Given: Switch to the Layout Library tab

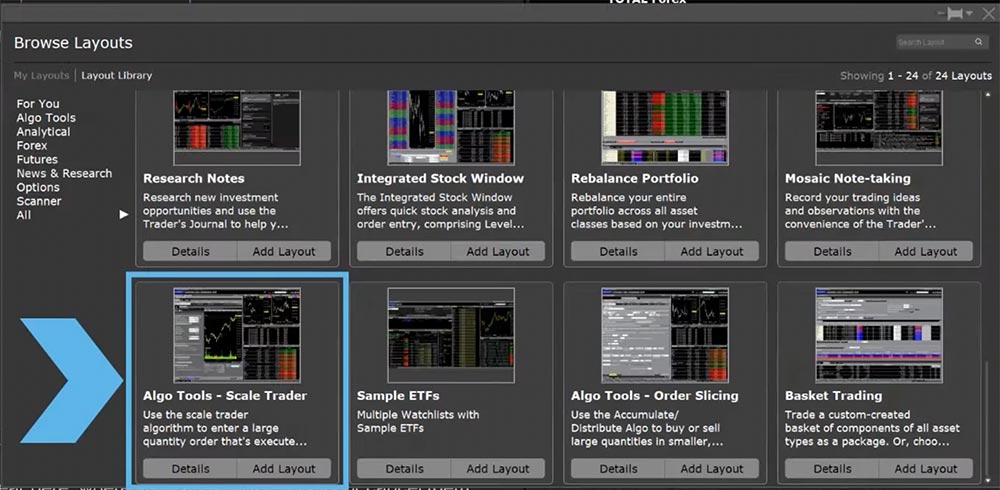Looking at the screenshot, I should point(117,75).
